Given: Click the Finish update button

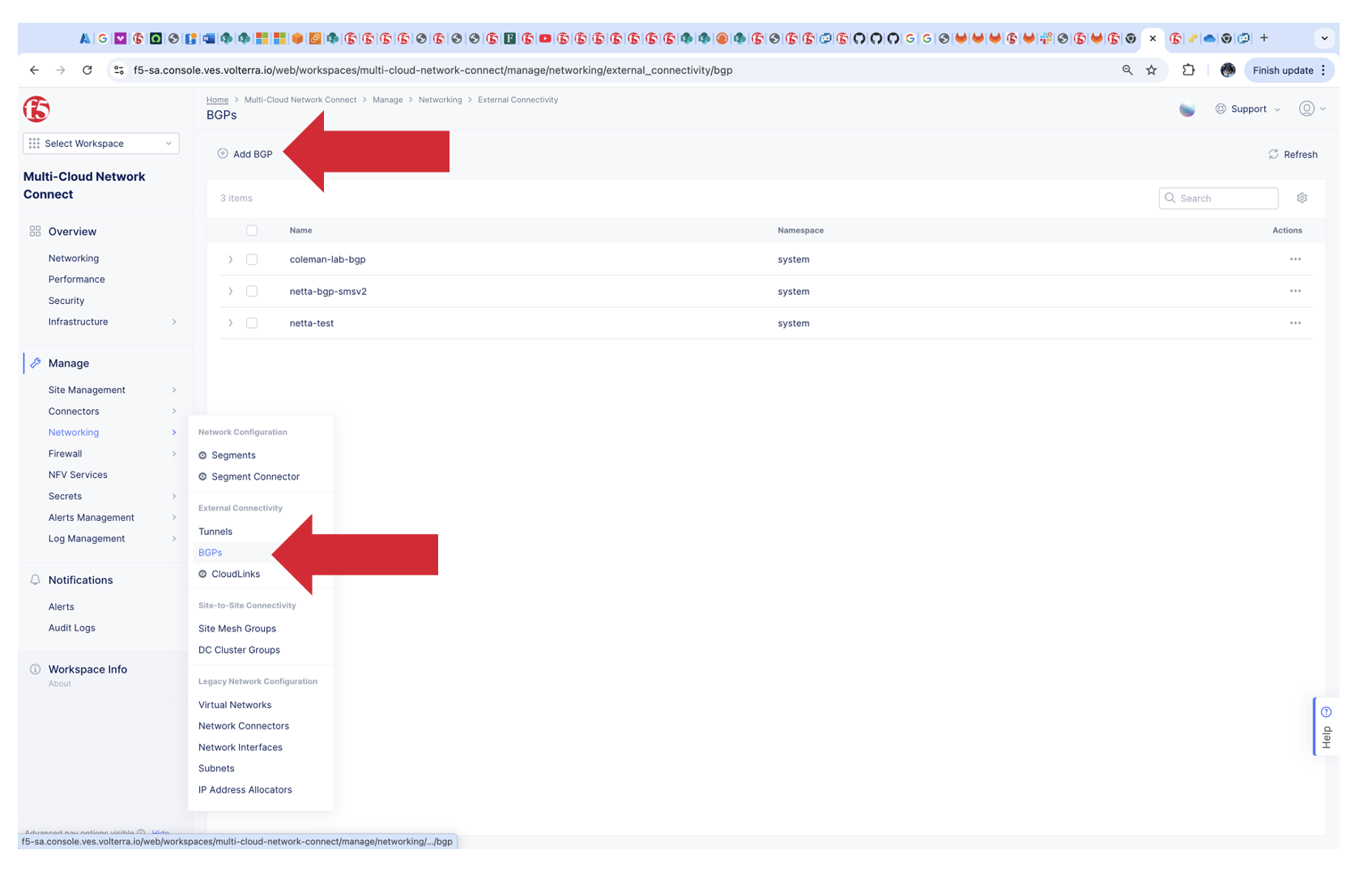Looking at the screenshot, I should [1289, 70].
